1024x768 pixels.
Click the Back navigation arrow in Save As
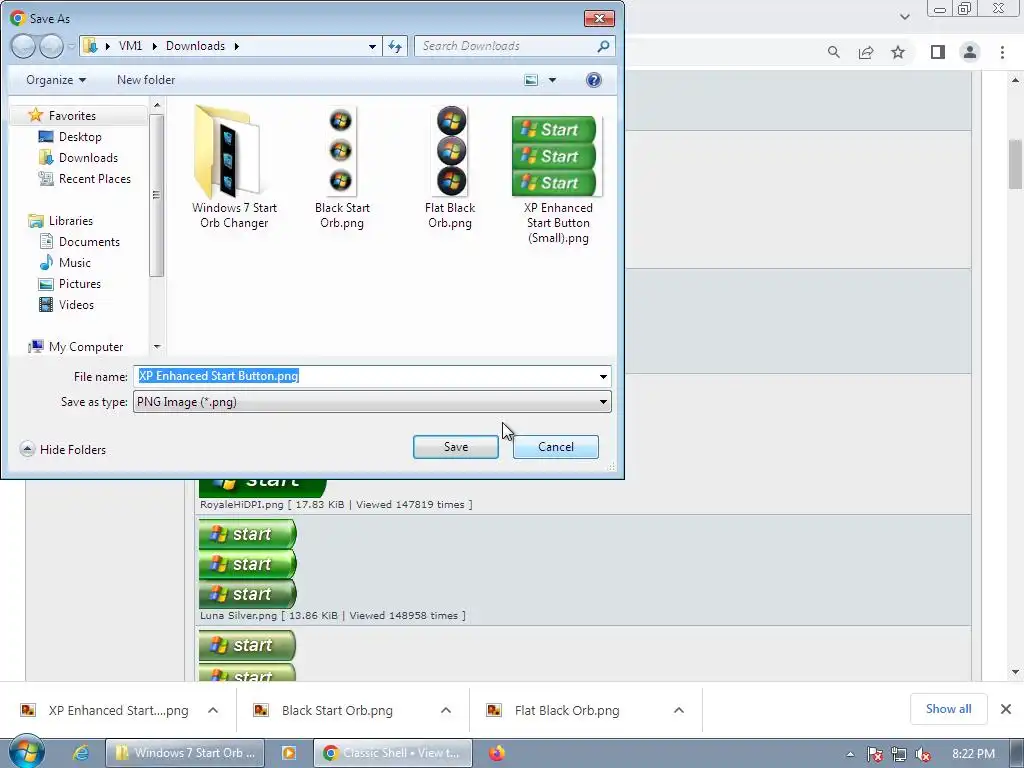point(23,46)
